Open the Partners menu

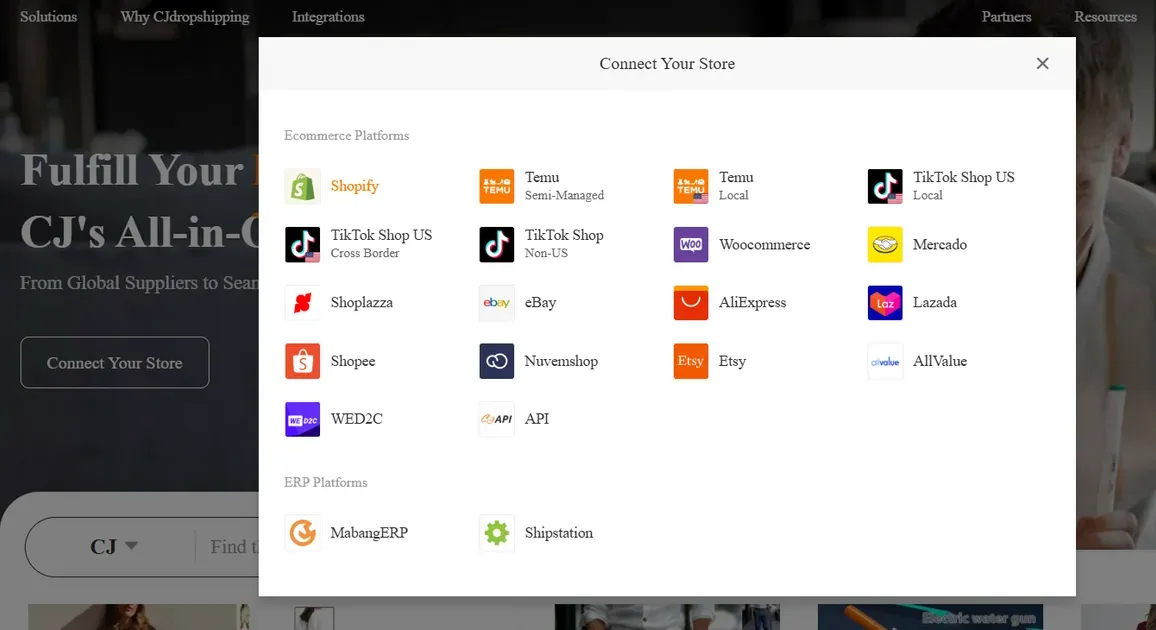[x=1006, y=16]
